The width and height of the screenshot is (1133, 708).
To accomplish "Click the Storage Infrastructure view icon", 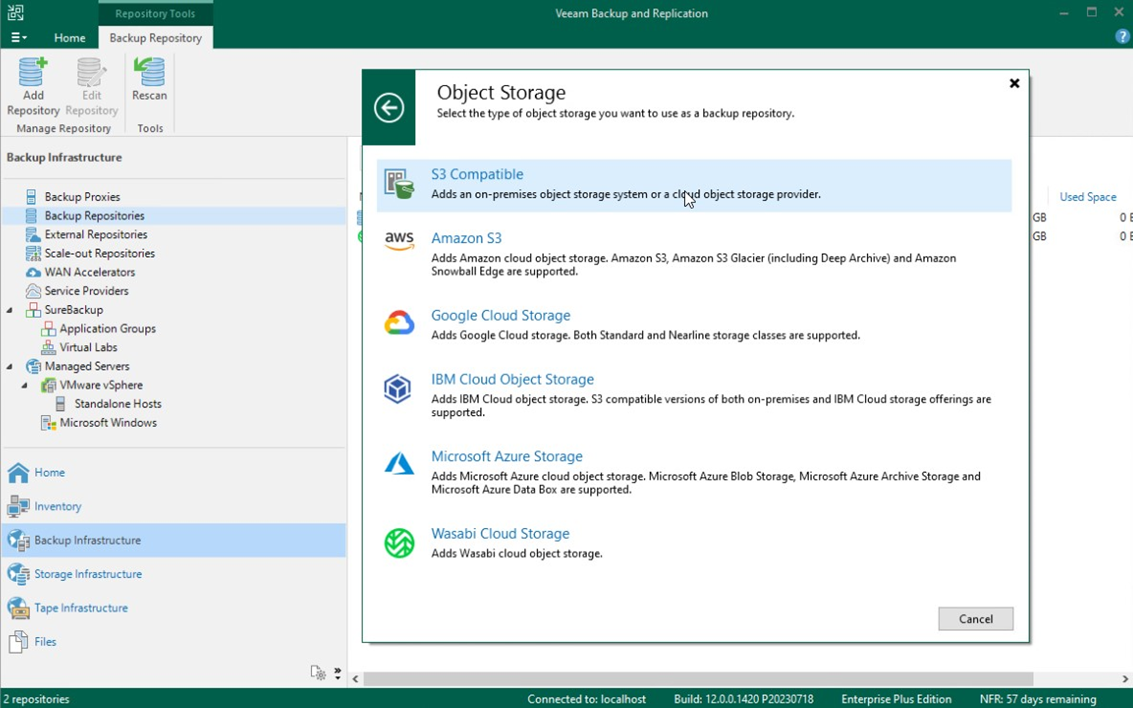I will (18, 574).
